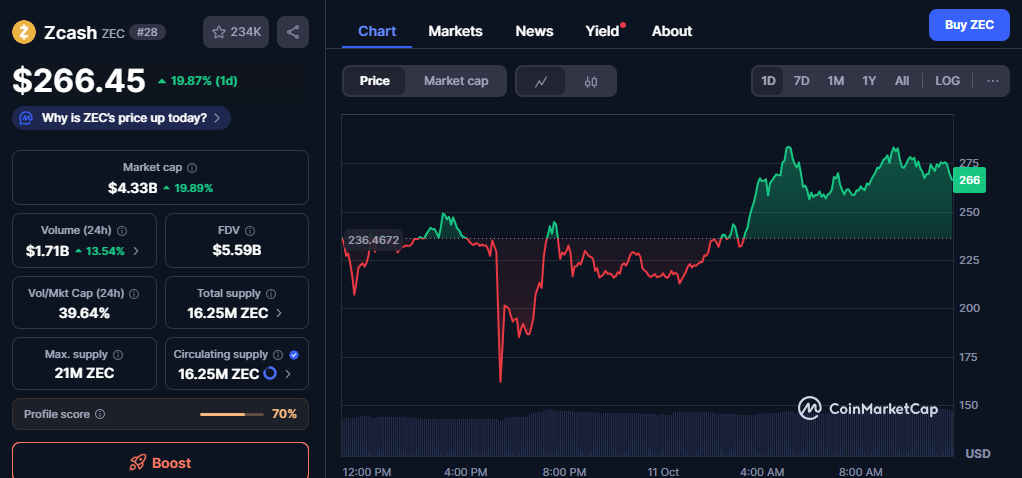Select the 7D time range
This screenshot has height=478, width=1022.
(x=801, y=81)
